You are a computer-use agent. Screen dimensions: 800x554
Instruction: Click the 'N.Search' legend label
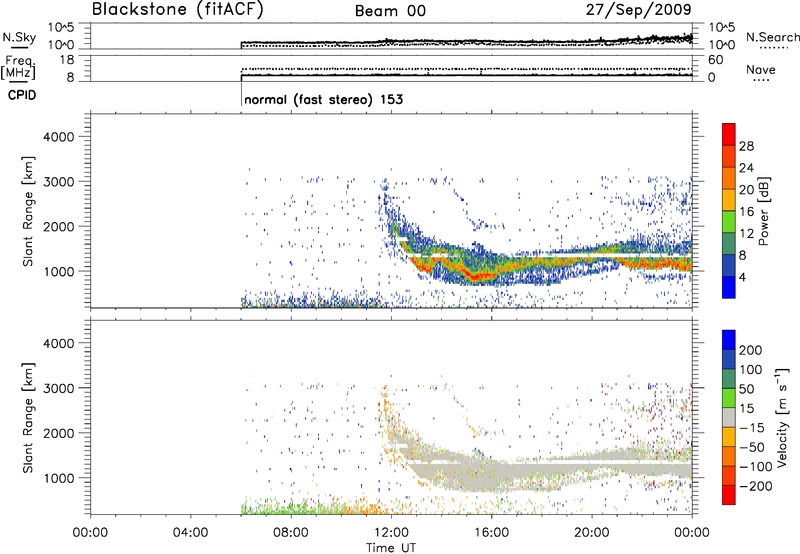pos(772,37)
